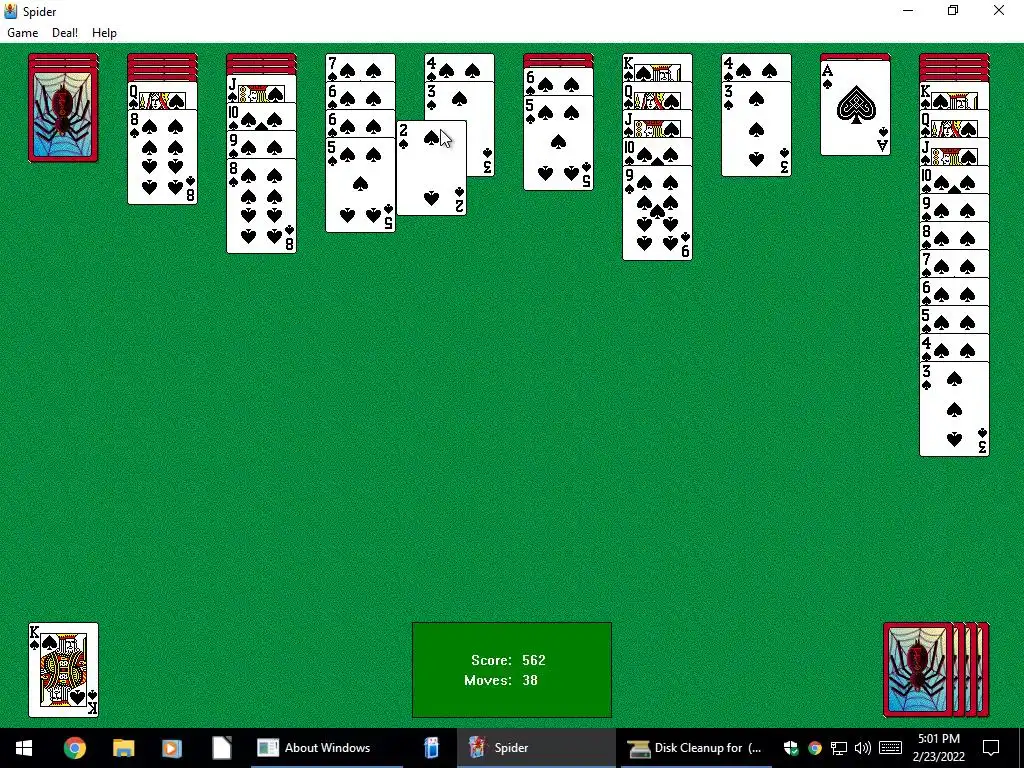
Task: Pick the Queen of spades in the King-to-3 run
Action: tap(954, 124)
